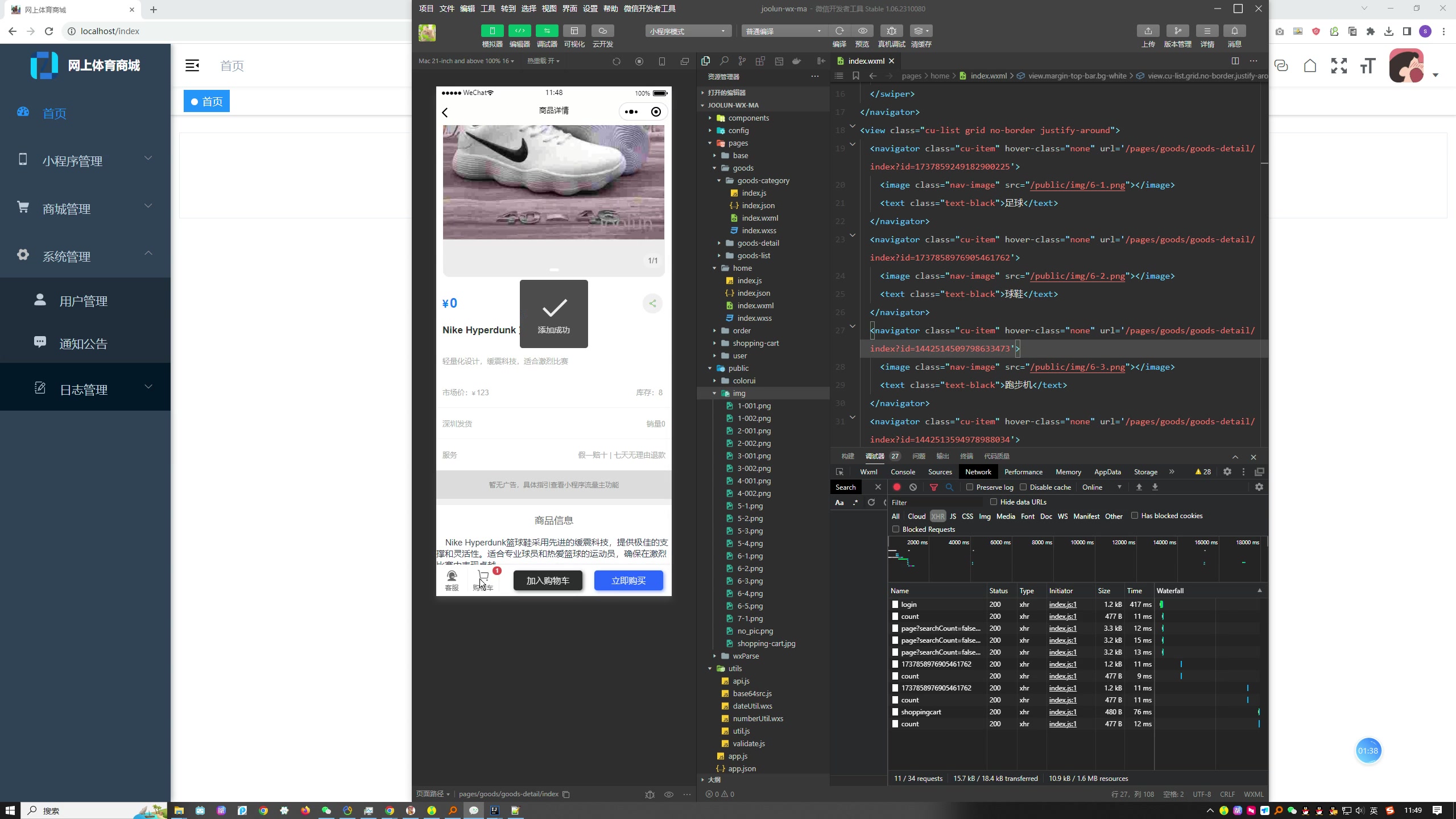
Task: Expand the goods-detail folder
Action: click(758, 243)
